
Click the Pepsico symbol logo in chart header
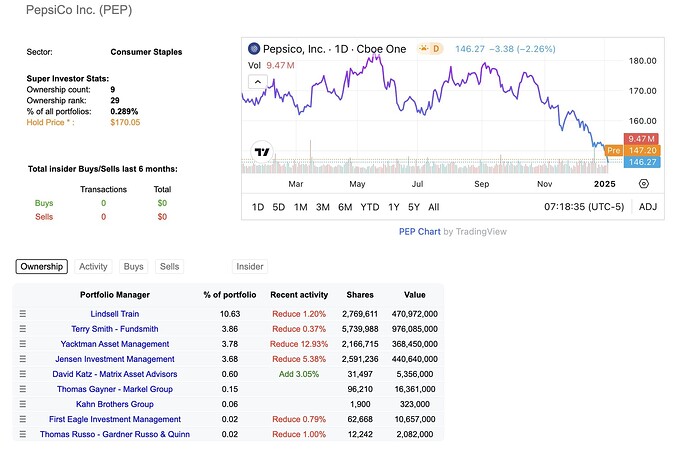254,48
